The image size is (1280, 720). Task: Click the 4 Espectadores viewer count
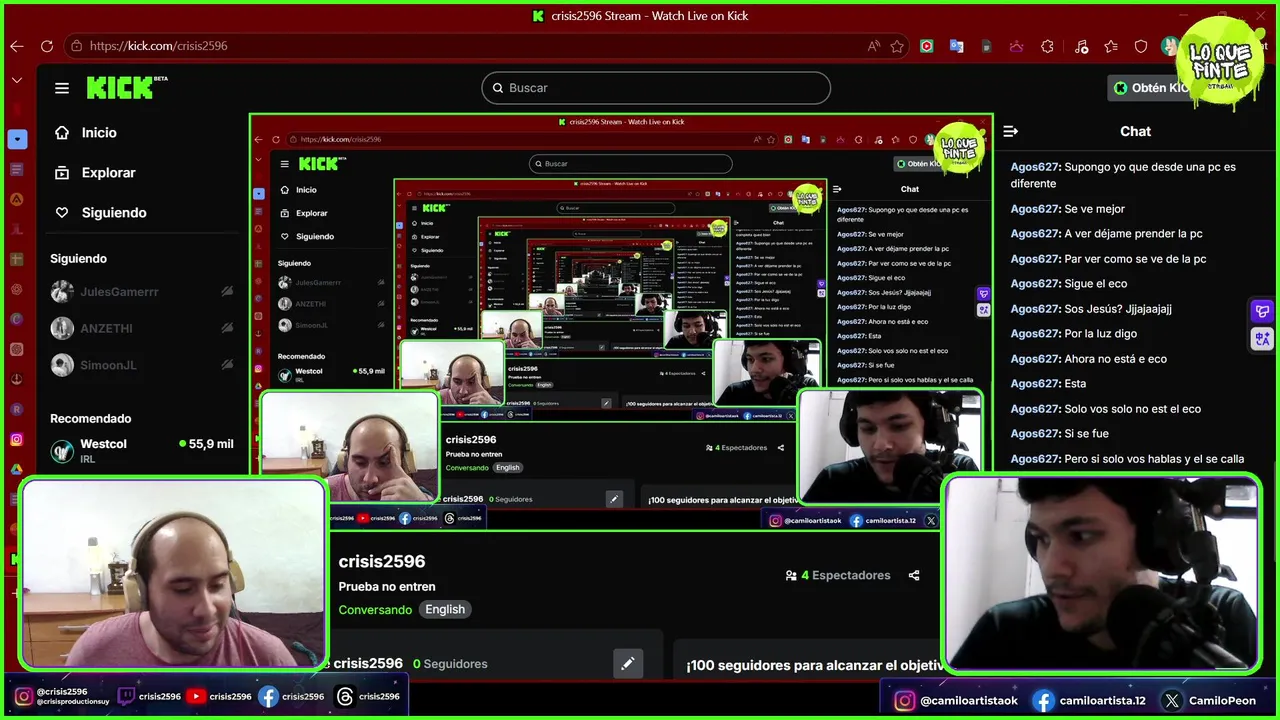[838, 575]
